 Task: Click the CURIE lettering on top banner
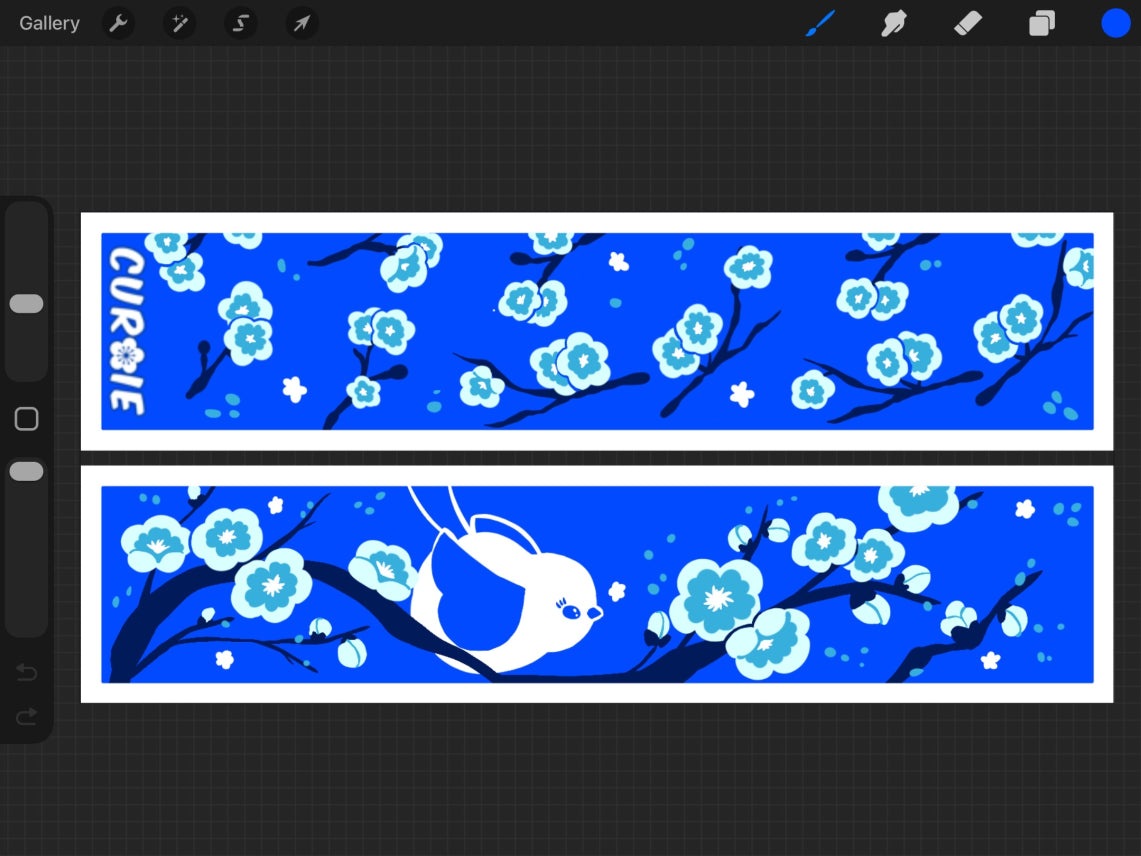tap(126, 331)
